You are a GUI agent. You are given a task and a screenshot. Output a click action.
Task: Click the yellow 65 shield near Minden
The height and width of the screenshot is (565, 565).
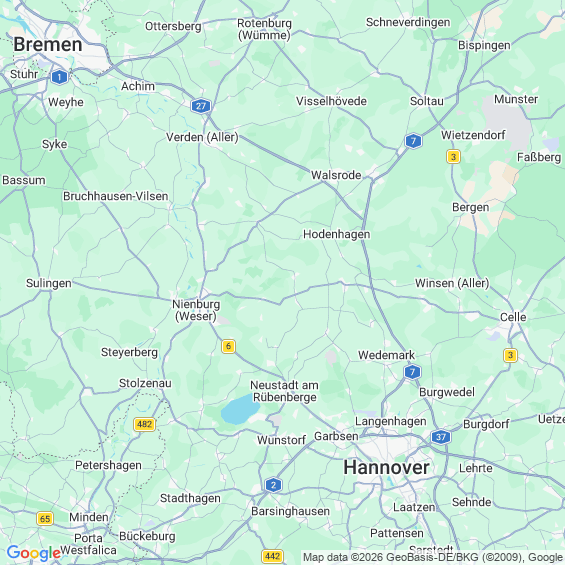pyautogui.click(x=45, y=519)
